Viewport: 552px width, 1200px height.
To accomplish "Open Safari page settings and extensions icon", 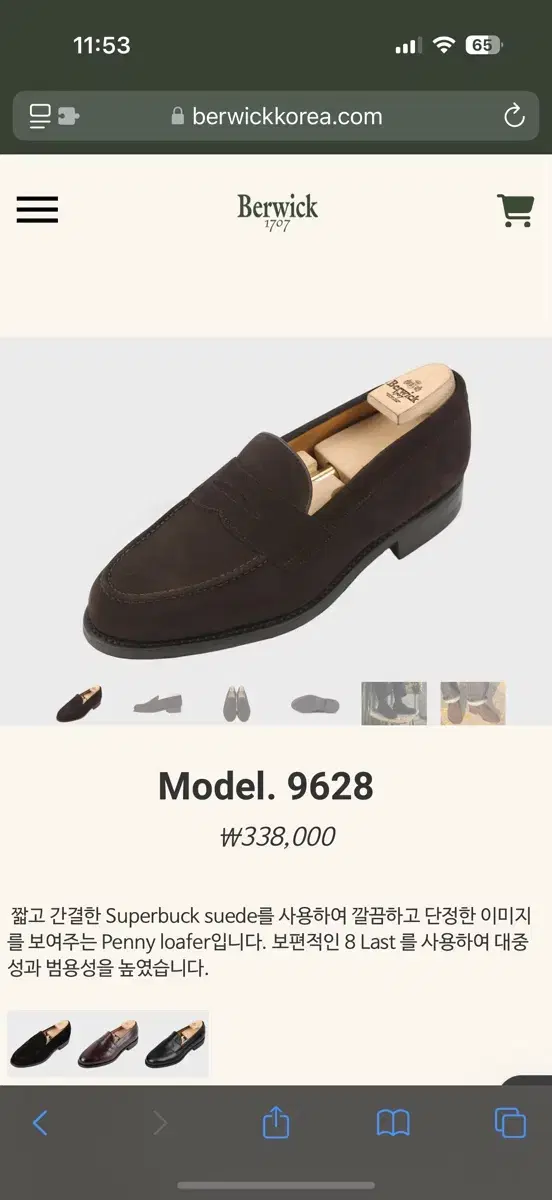I will [x=54, y=116].
